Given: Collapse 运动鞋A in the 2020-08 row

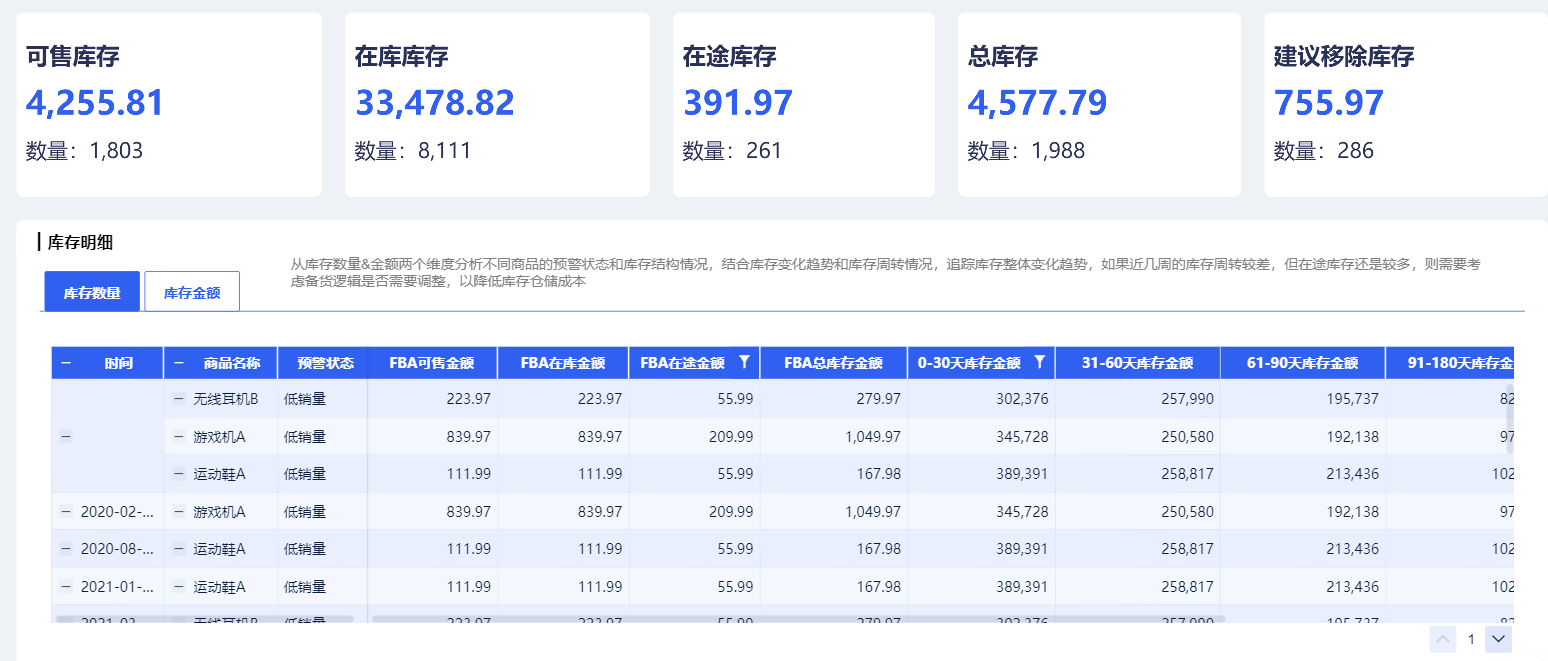Looking at the screenshot, I should [x=179, y=549].
